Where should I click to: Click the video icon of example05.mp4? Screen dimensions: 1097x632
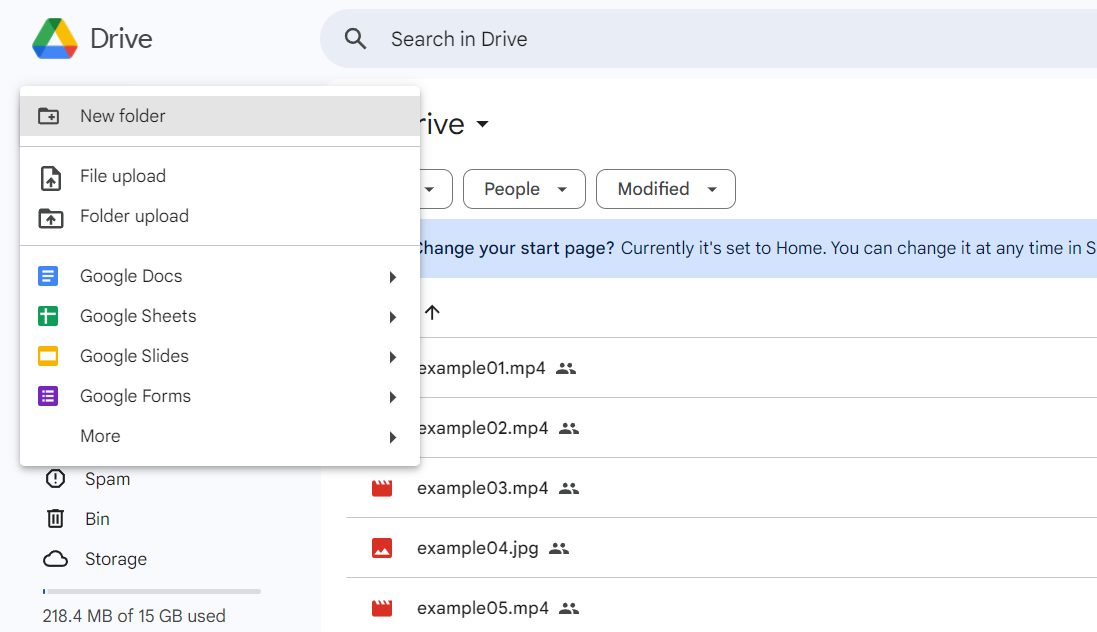(382, 608)
